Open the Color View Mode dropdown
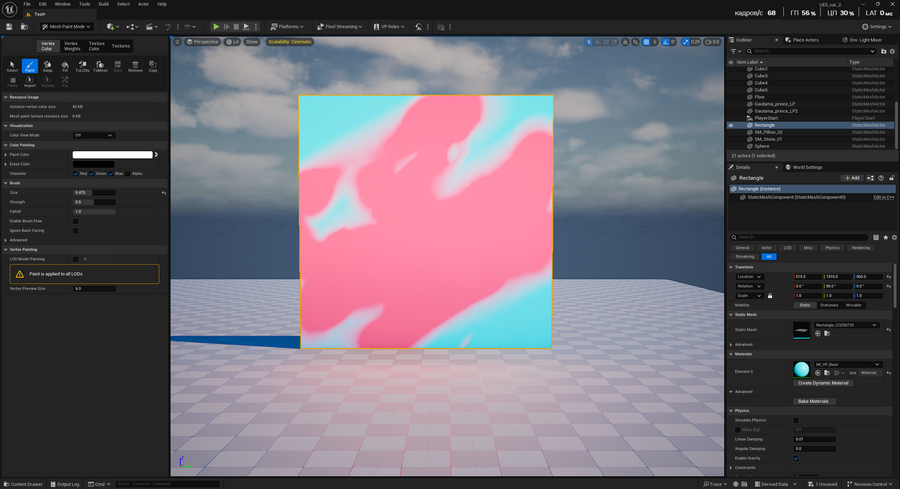The width and height of the screenshot is (900, 489). click(94, 135)
